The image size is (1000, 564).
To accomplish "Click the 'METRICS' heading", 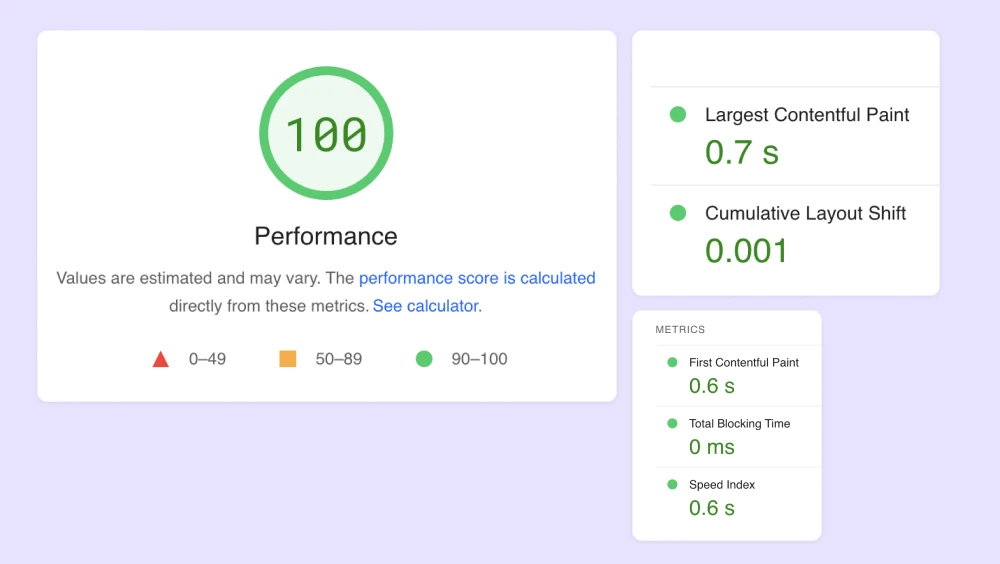I will [680, 330].
